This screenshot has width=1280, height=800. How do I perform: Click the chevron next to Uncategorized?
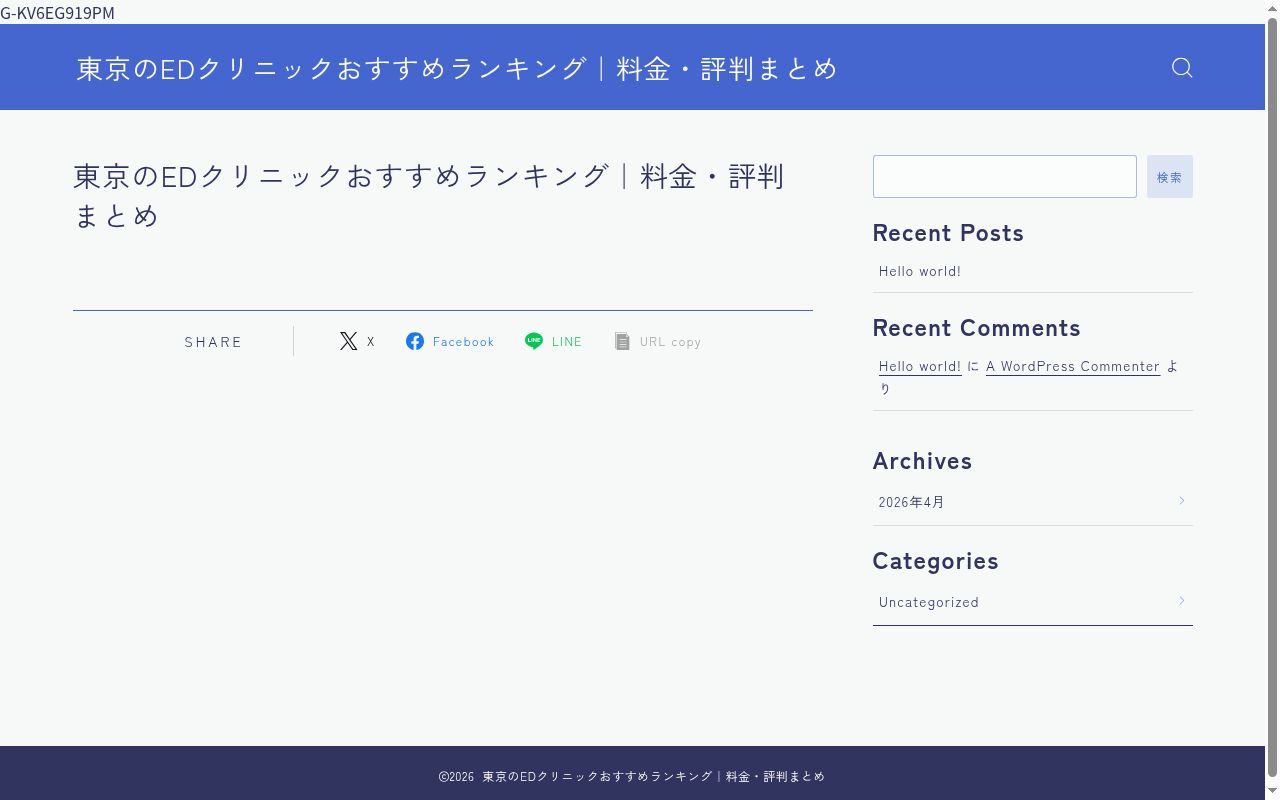[1181, 601]
